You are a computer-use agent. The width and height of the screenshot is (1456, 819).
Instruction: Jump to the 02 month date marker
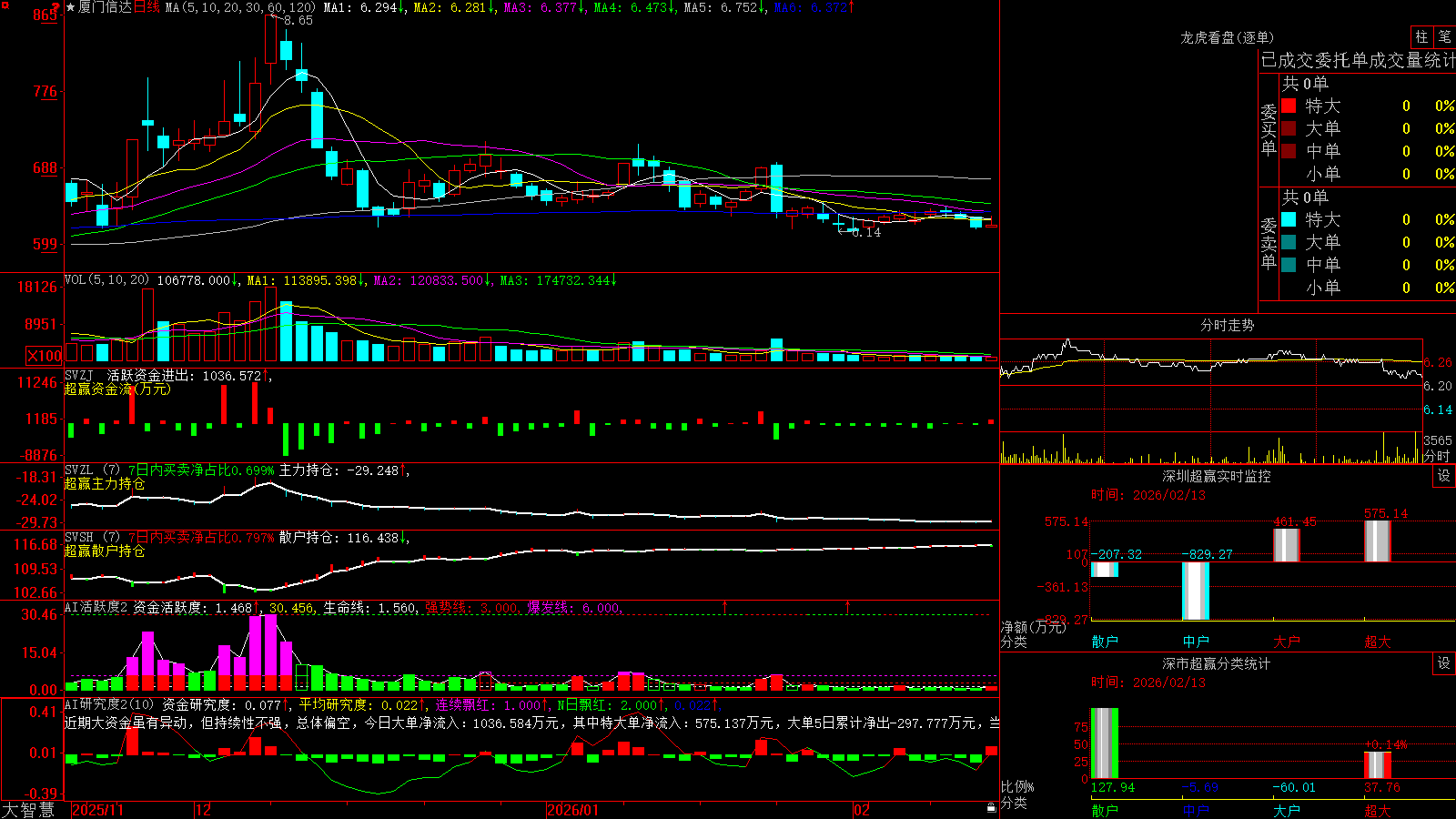pos(862,810)
